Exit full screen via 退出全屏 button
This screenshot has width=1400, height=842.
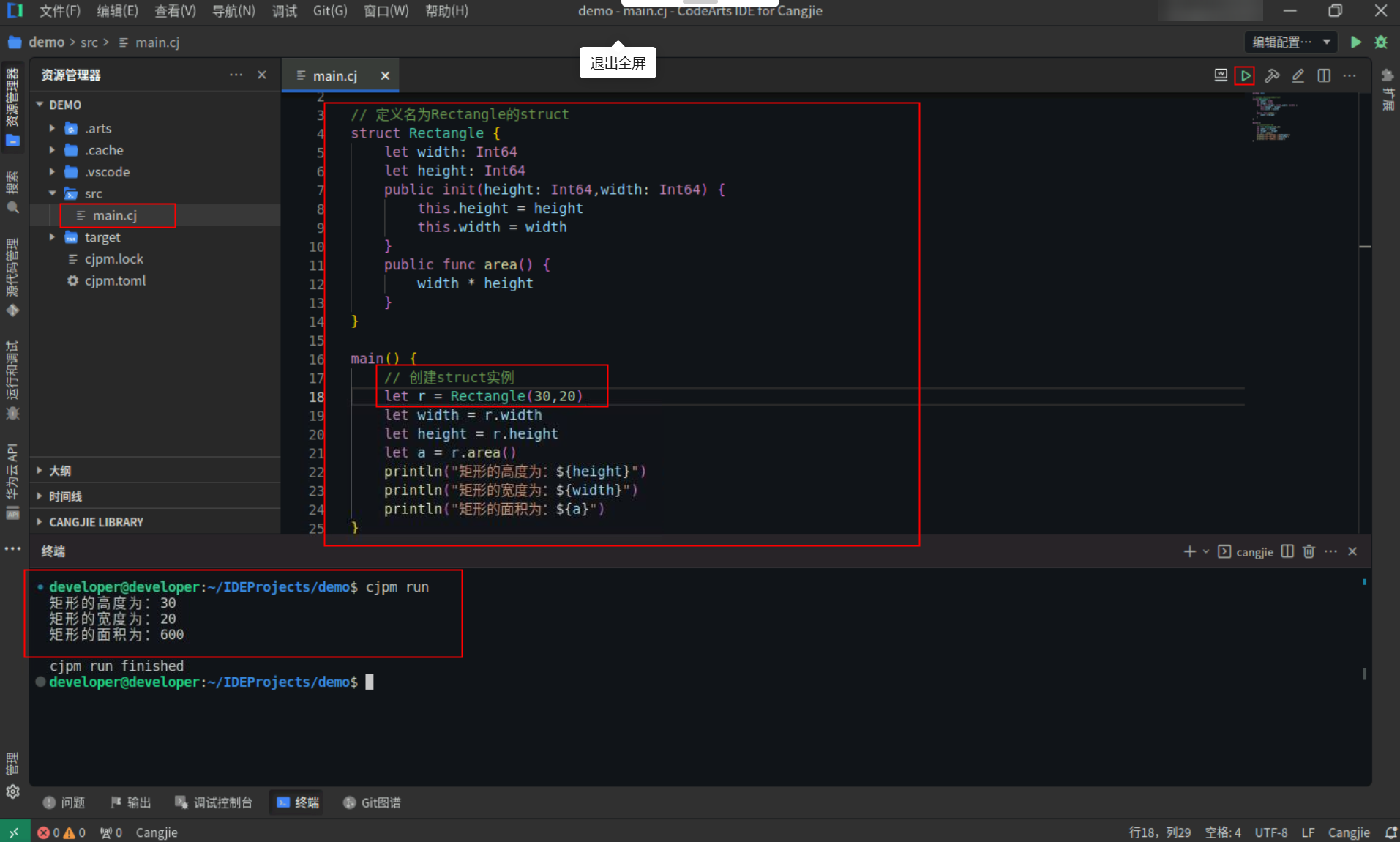coord(618,62)
